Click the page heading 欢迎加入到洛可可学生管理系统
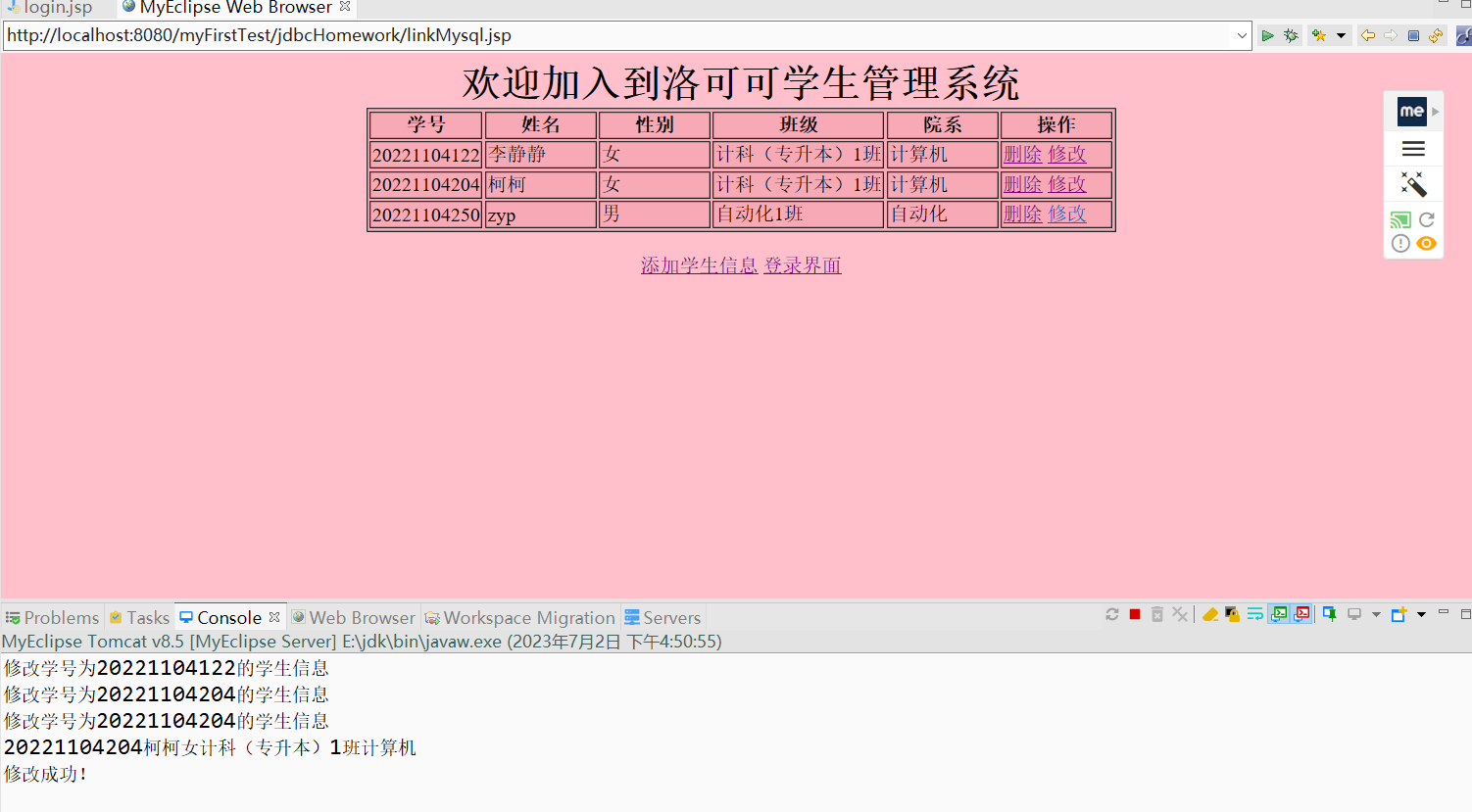This screenshot has width=1472, height=812. tap(741, 82)
